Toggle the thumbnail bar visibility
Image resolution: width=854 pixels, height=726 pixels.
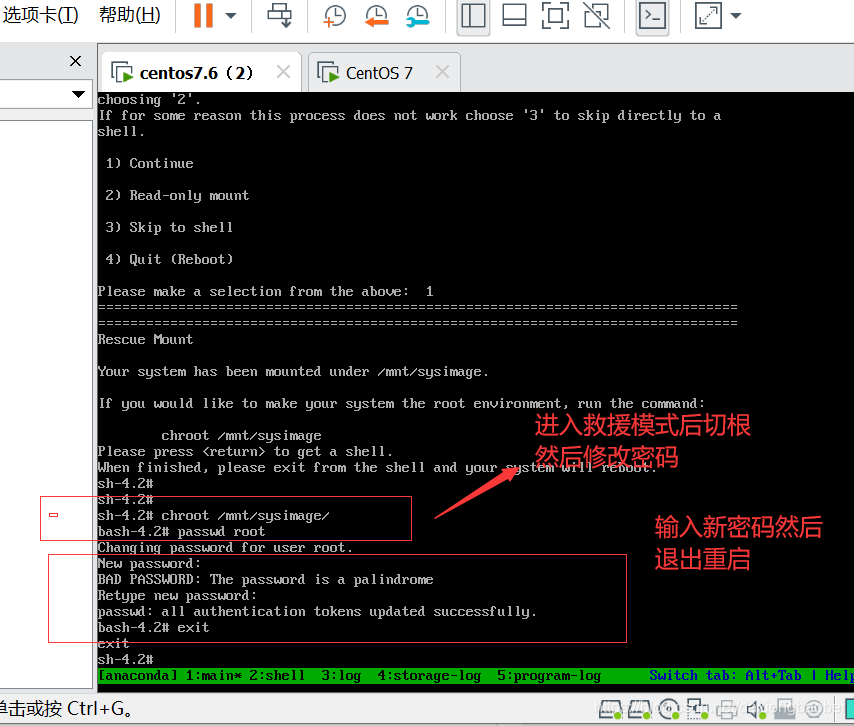[513, 17]
